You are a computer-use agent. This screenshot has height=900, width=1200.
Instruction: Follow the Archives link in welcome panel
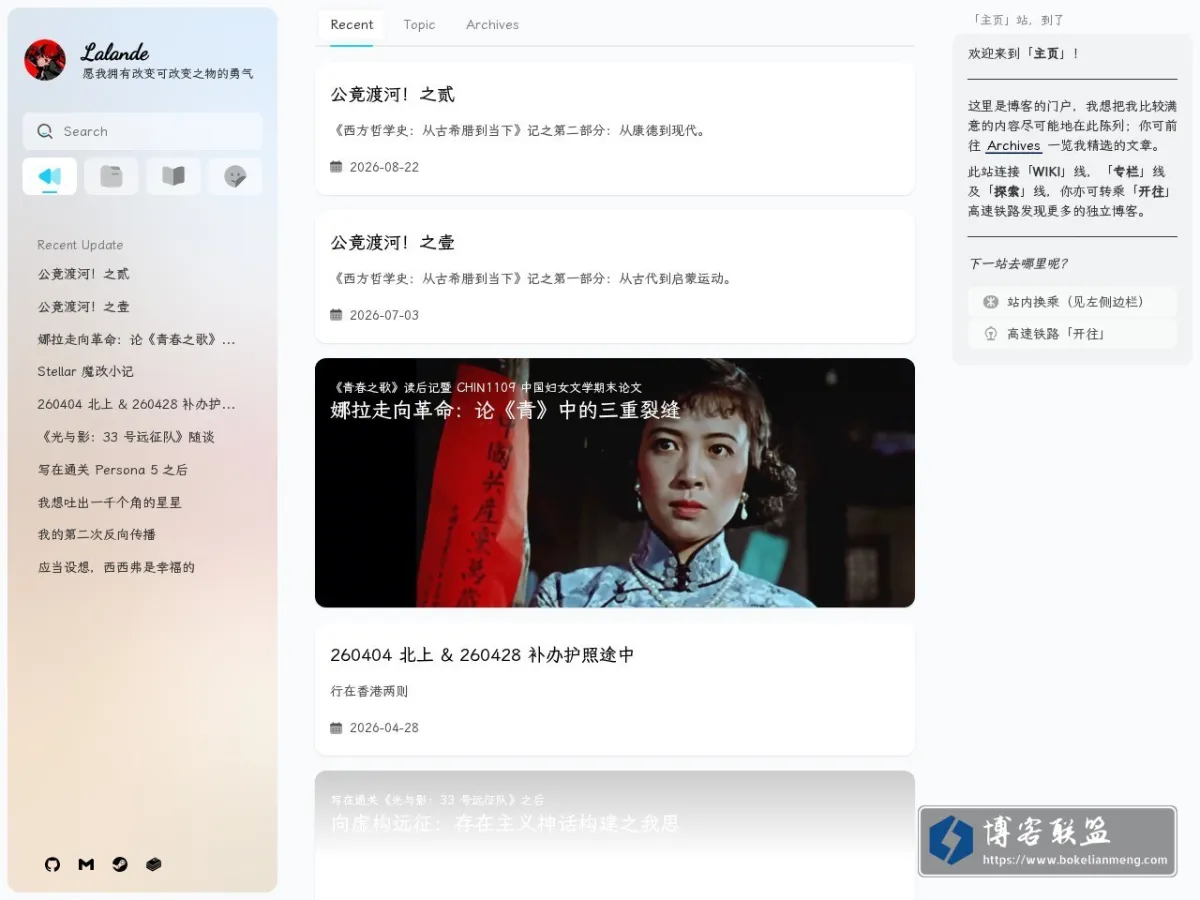1014,146
